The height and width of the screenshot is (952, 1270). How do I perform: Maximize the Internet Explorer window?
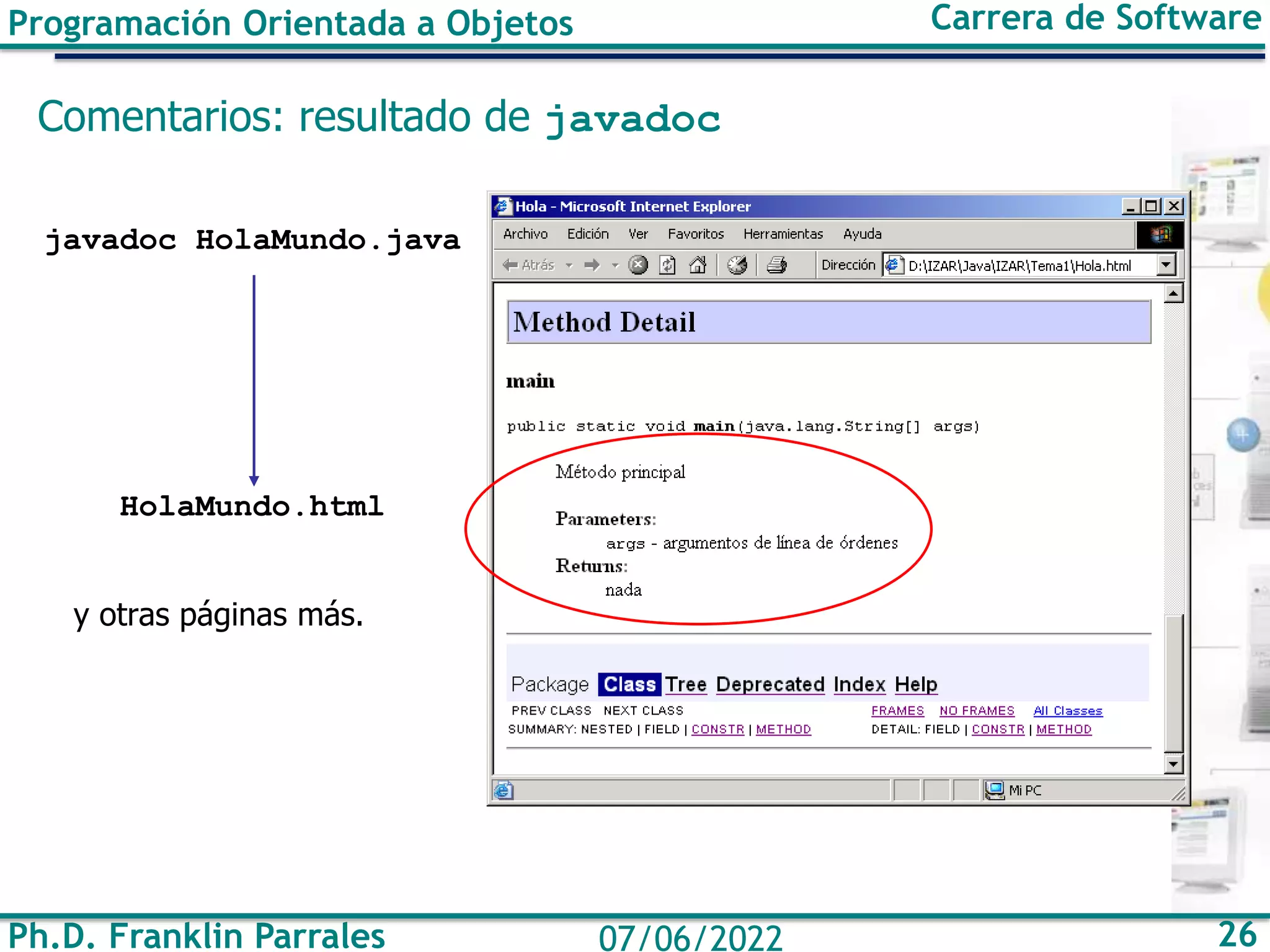1152,206
